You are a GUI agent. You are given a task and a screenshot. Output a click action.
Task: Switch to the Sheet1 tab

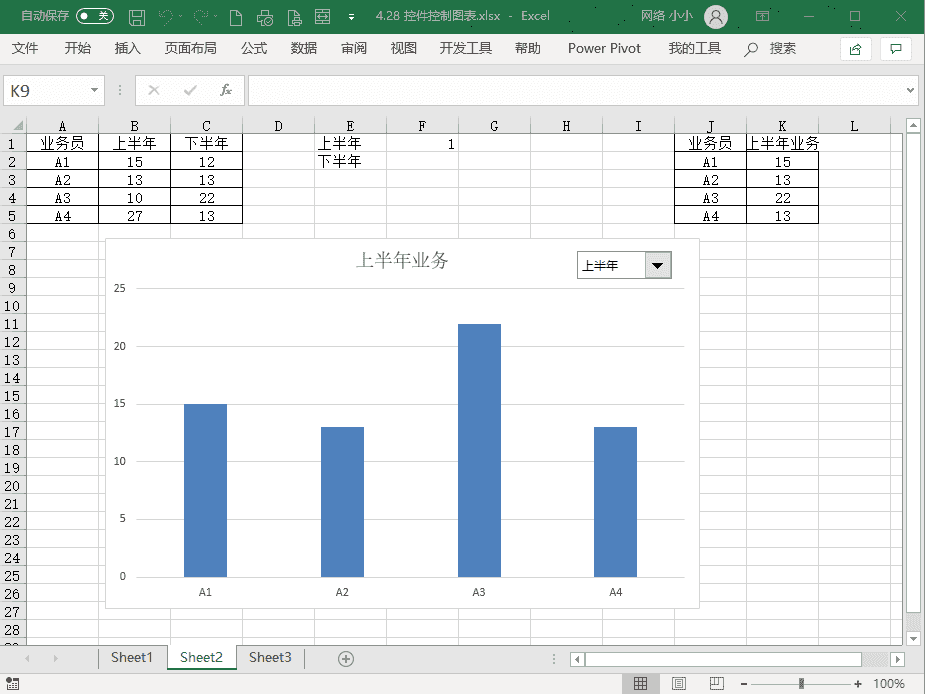(x=132, y=657)
